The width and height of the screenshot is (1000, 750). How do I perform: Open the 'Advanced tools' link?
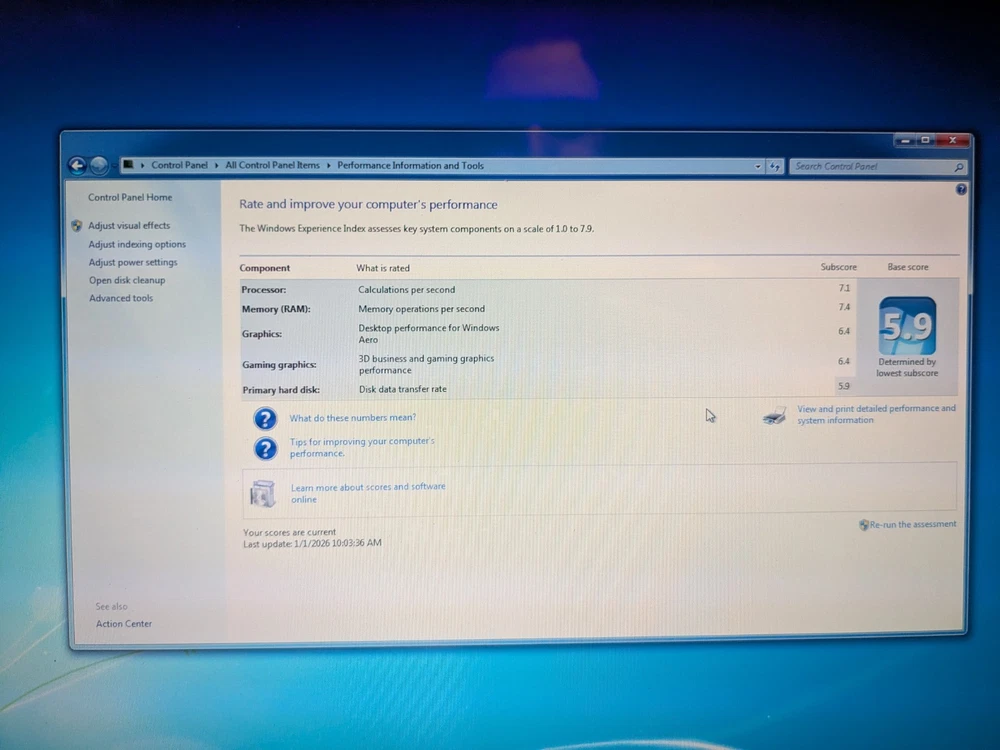[121, 298]
